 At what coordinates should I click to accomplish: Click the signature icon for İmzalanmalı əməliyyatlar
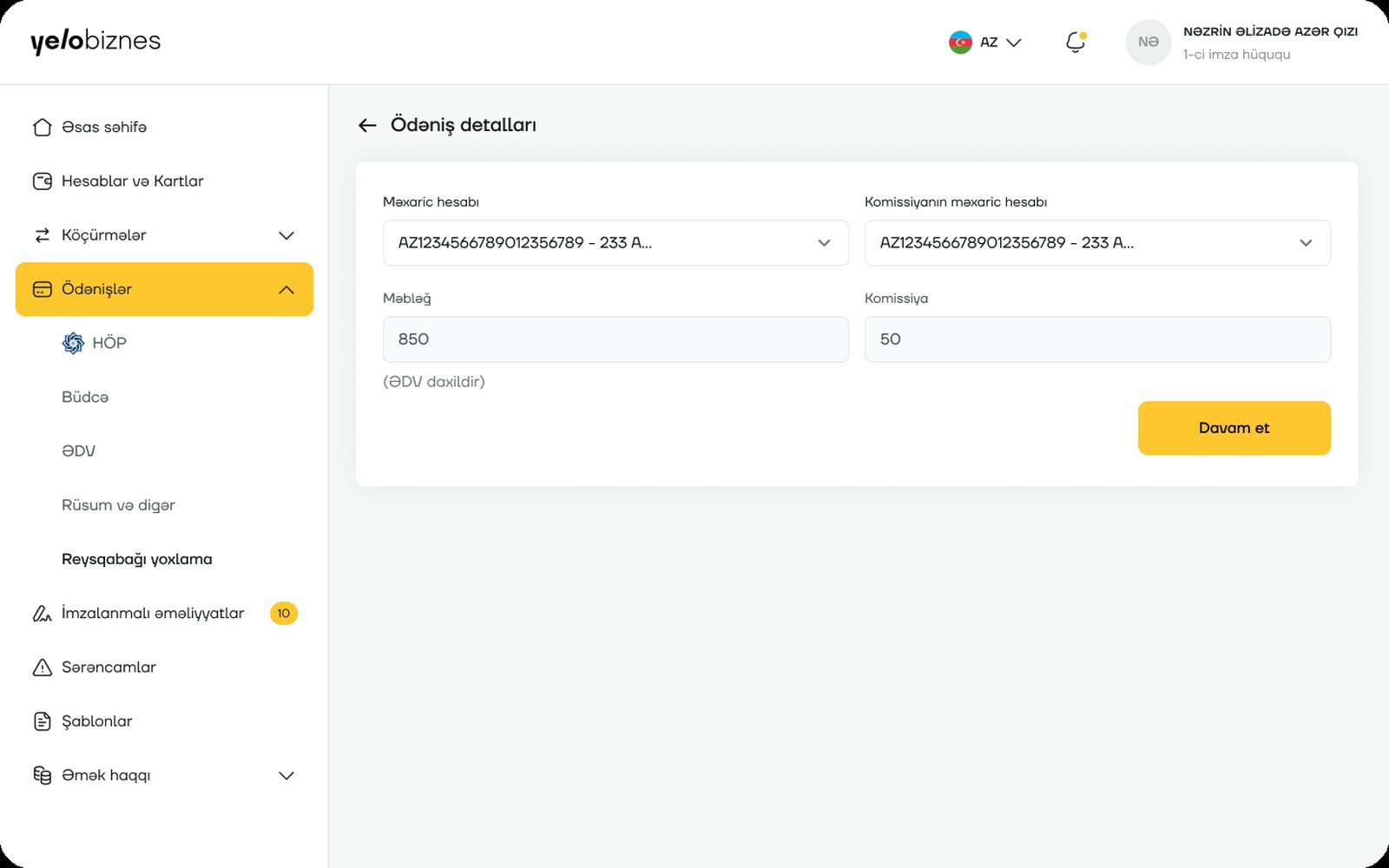(42, 614)
